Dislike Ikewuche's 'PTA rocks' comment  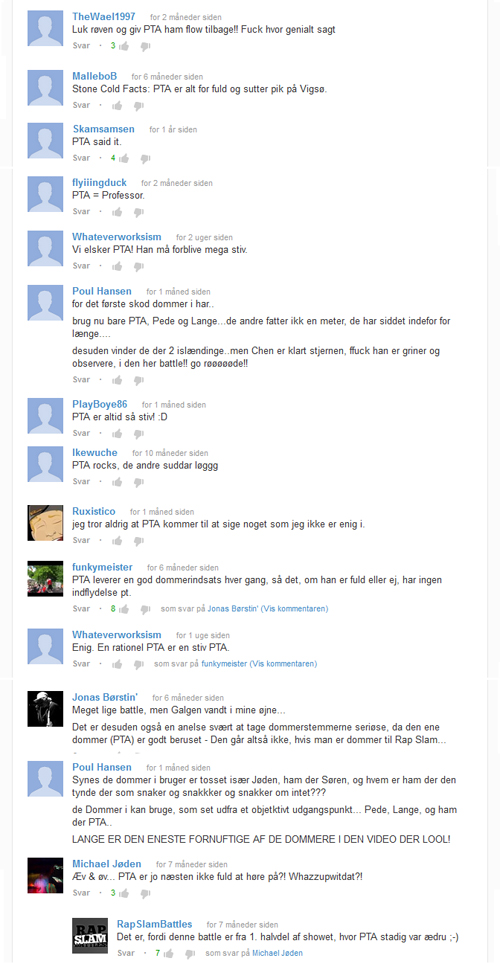coord(138,483)
